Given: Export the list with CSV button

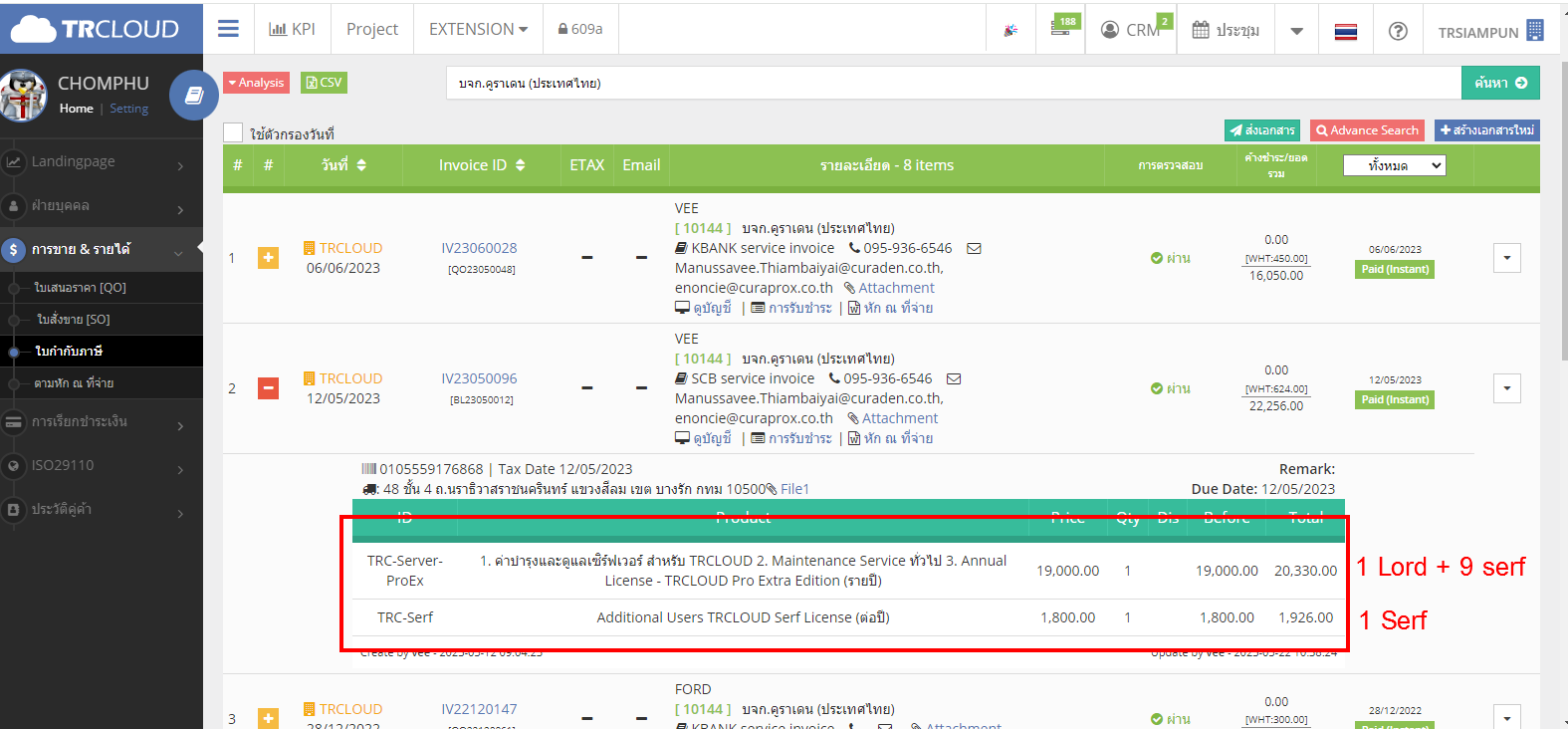Looking at the screenshot, I should pos(324,83).
